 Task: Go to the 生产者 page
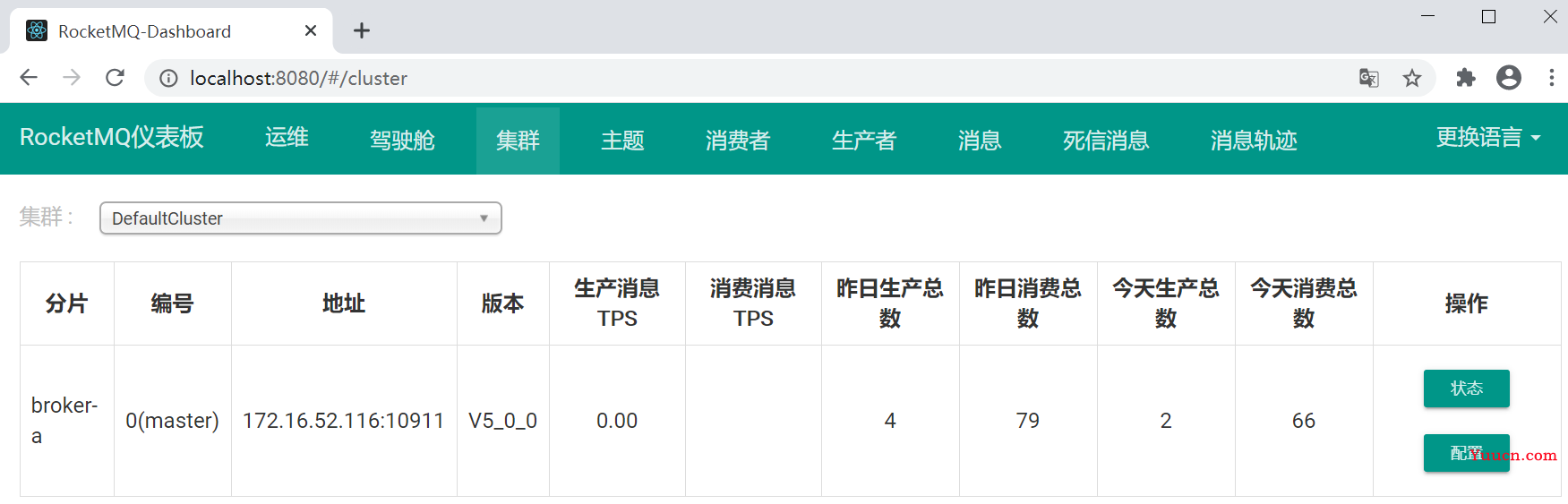864,141
